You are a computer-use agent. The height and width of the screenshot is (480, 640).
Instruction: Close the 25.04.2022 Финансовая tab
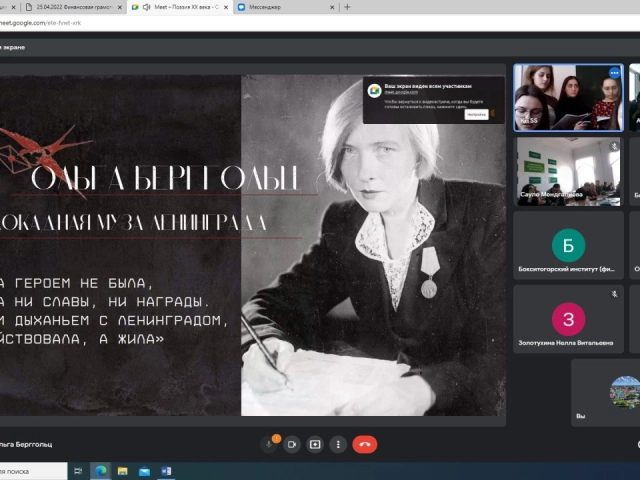coord(120,7)
